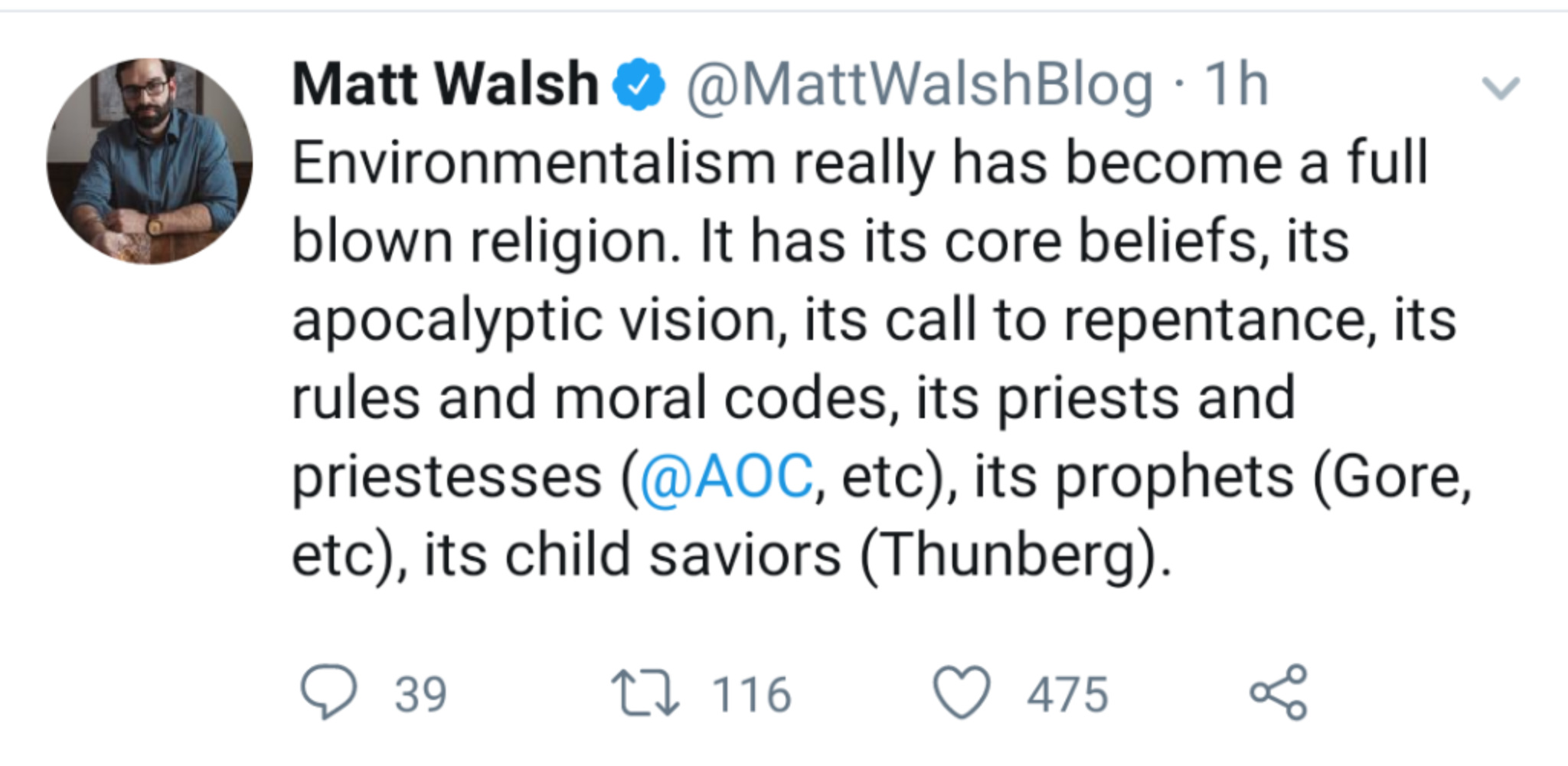Expand the tweet options chevron
The image size is (1568, 766).
pos(1501,87)
